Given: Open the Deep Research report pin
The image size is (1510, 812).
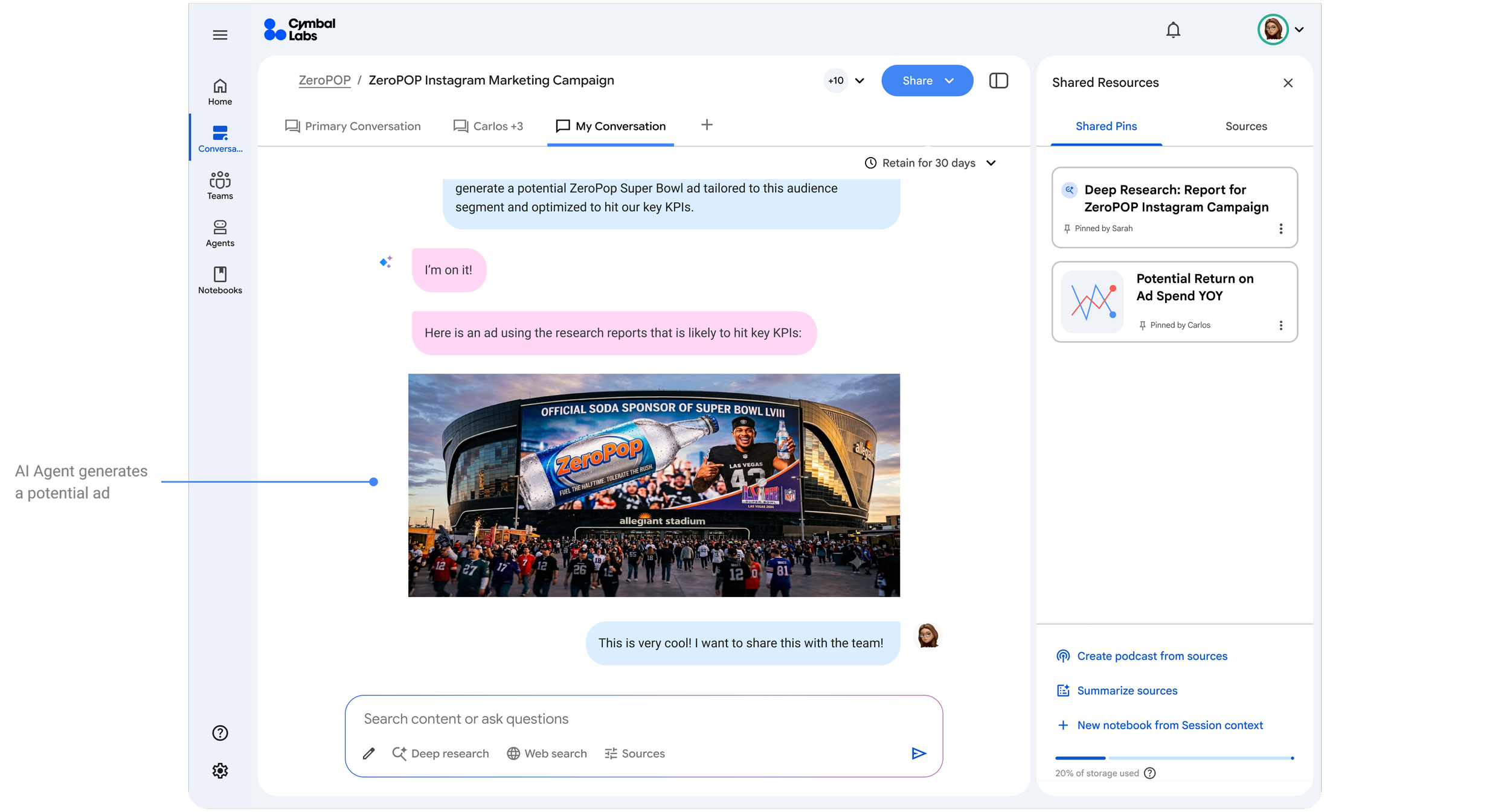Looking at the screenshot, I should click(1175, 207).
